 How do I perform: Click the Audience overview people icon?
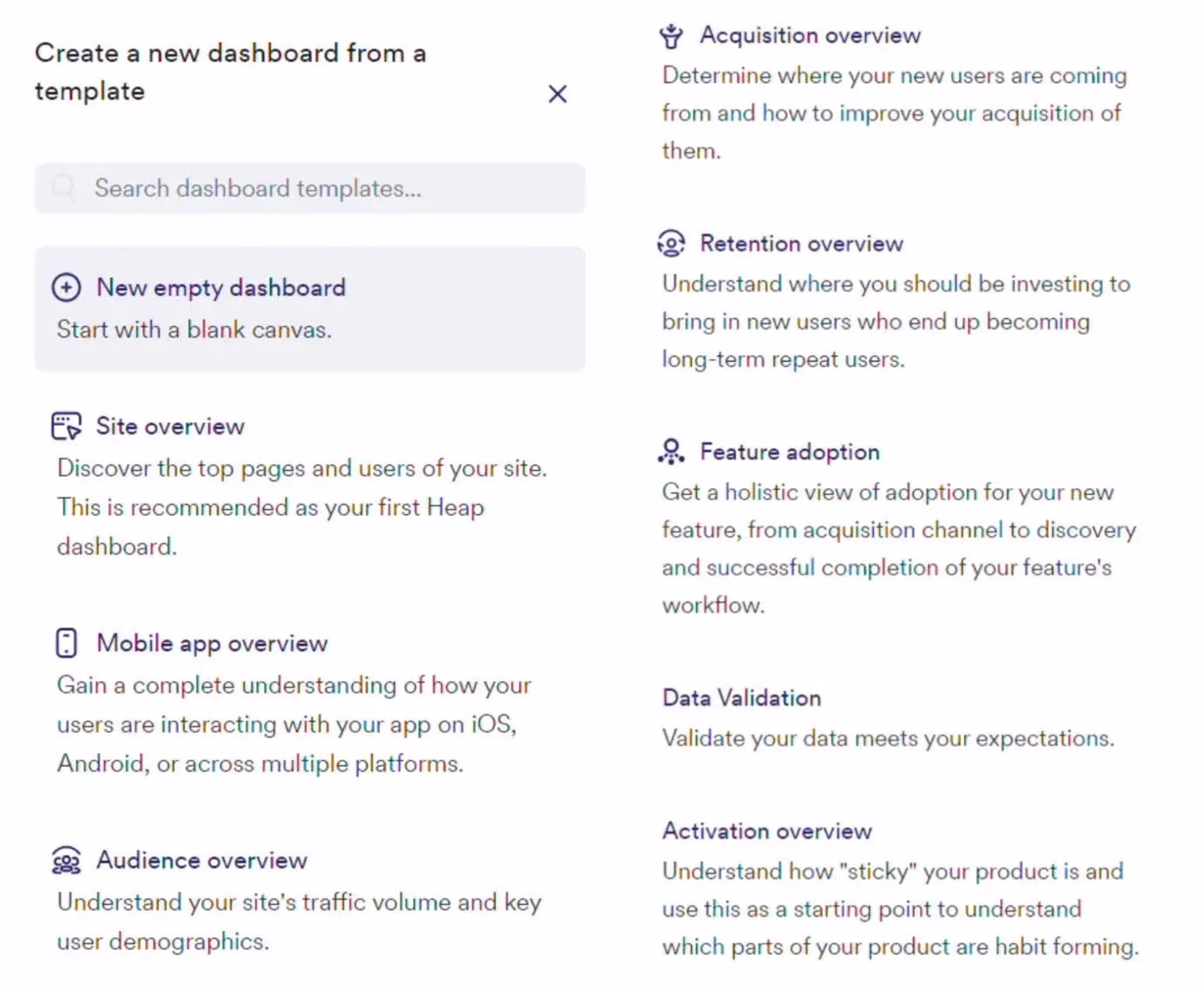66,860
